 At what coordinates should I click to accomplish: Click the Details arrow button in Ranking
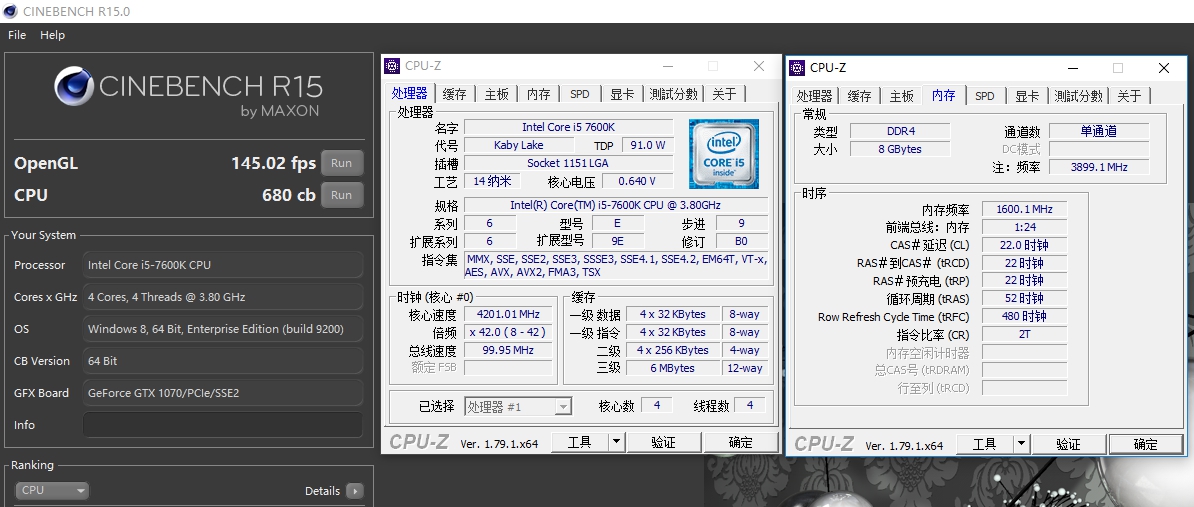[x=355, y=491]
